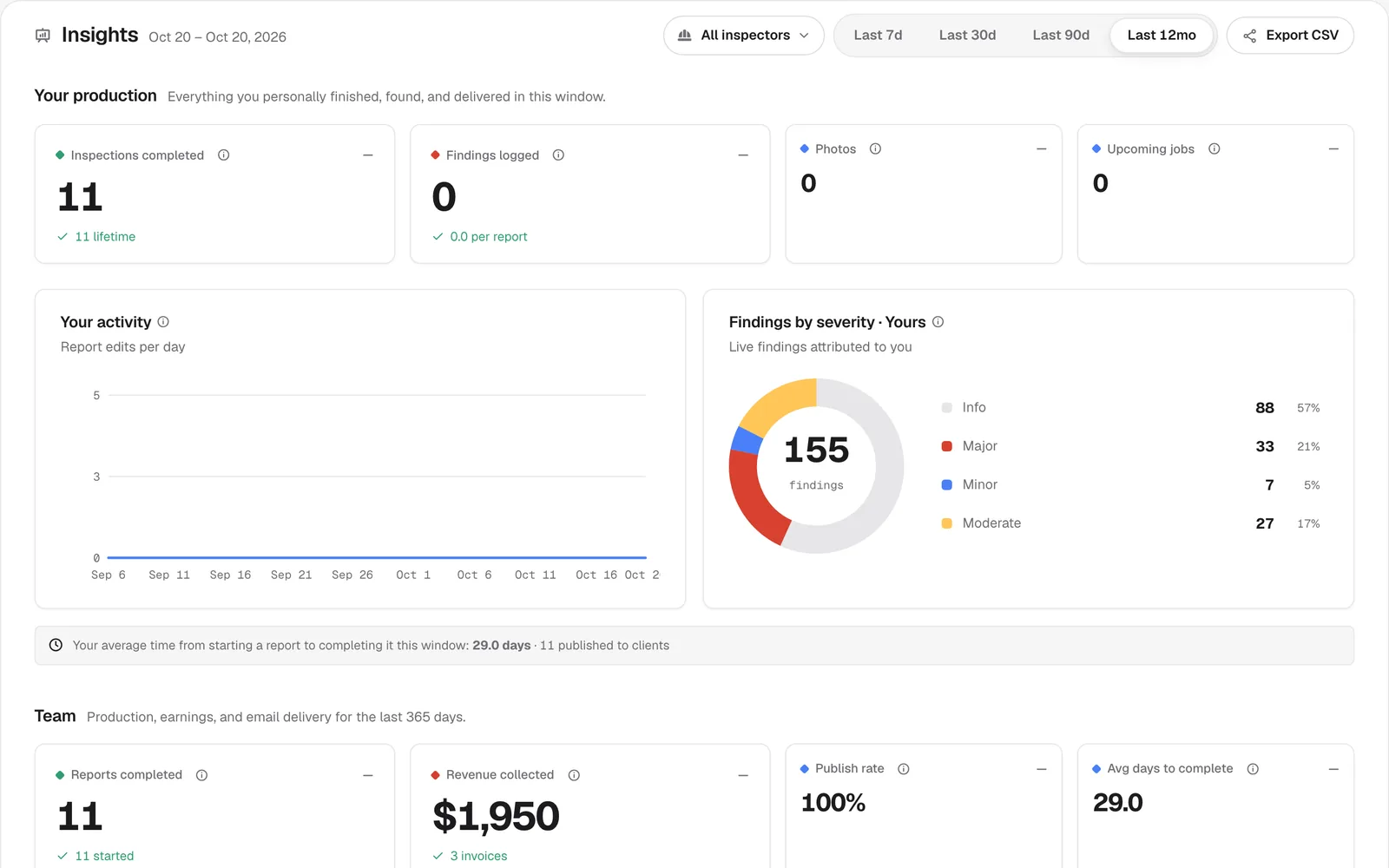Click the '29.0 days' average text
The image size is (1389, 868).
501,646
